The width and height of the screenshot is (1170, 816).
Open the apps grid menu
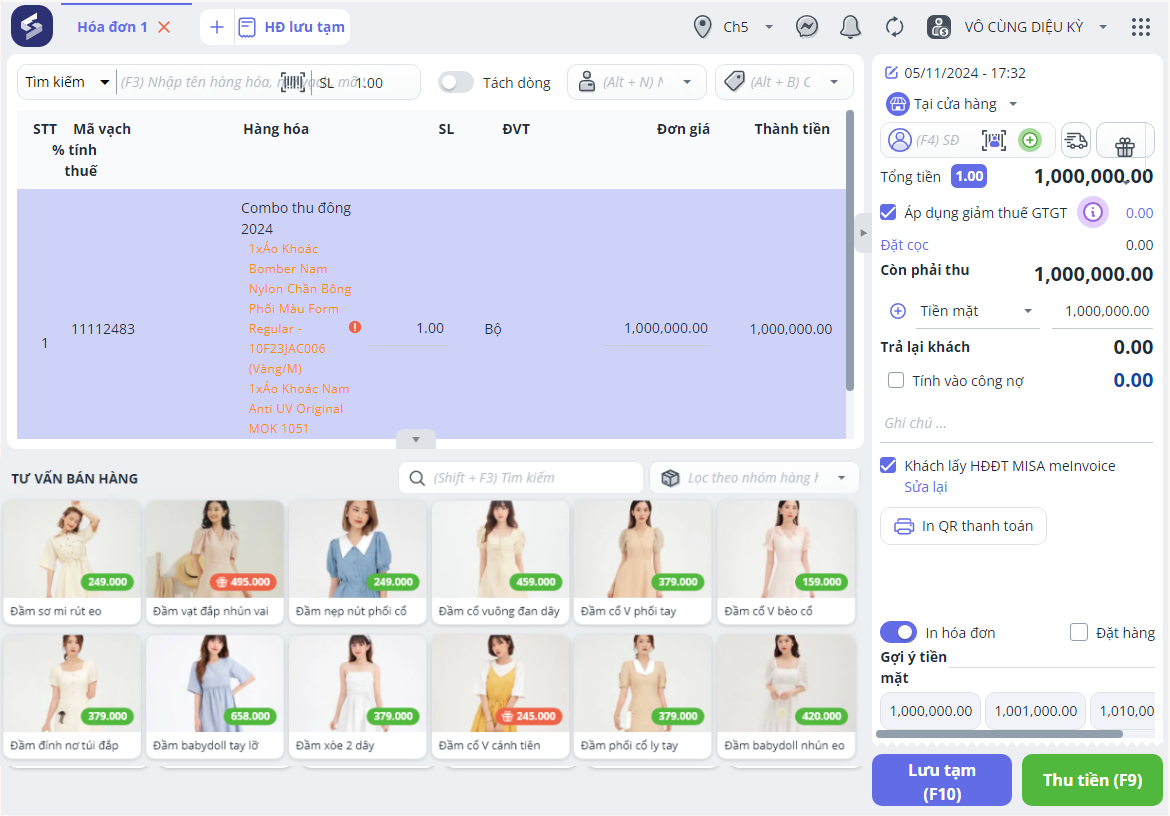tap(1140, 27)
